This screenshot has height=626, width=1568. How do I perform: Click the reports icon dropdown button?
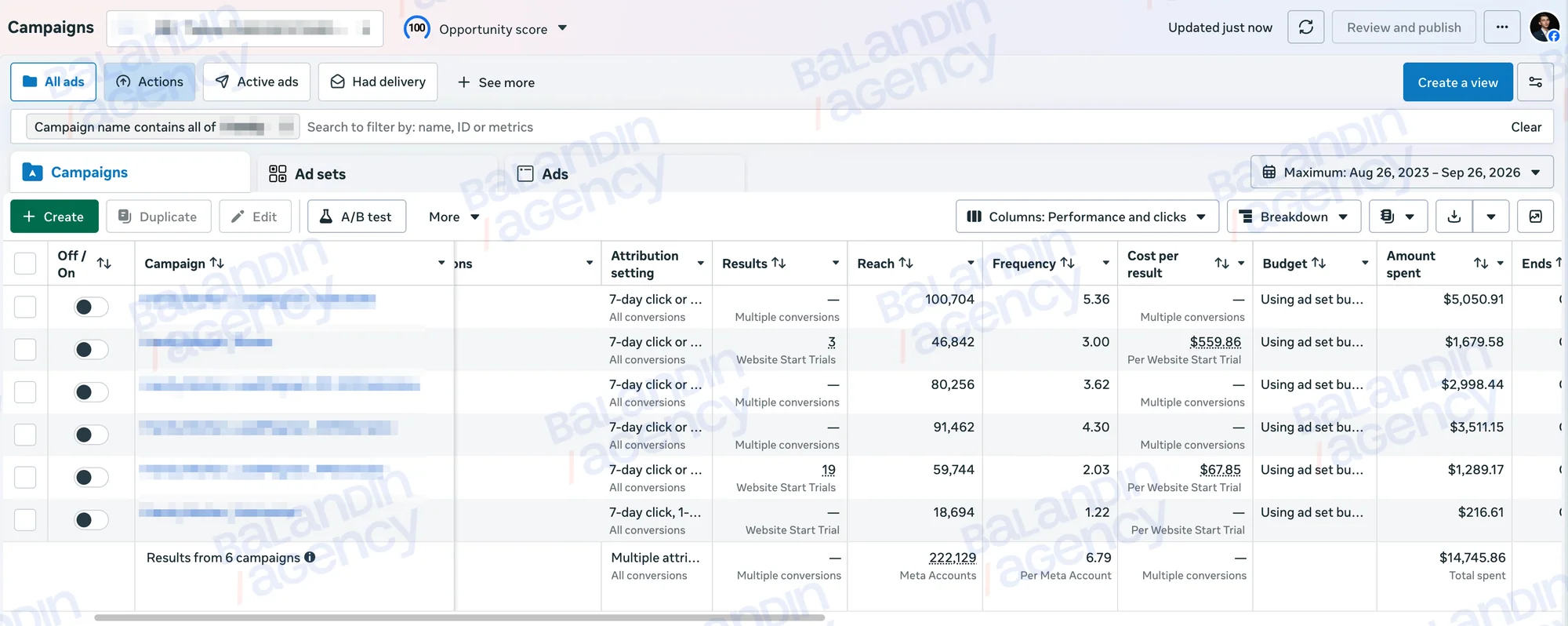tap(1398, 217)
